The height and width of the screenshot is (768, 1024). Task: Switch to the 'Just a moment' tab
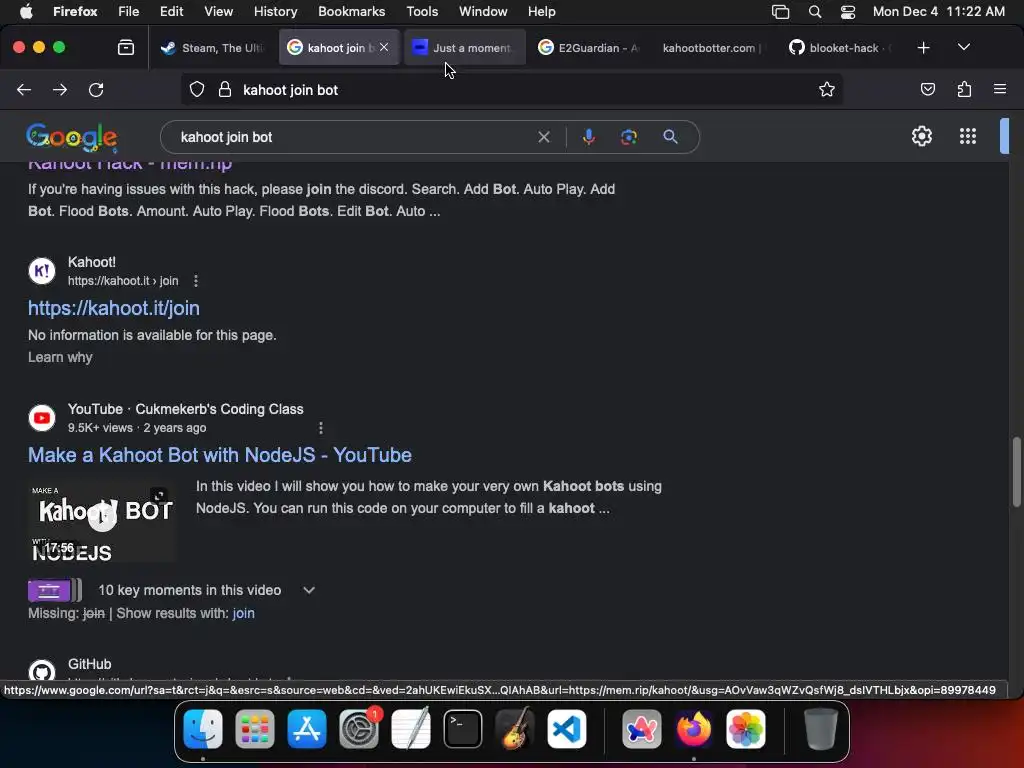[464, 48]
